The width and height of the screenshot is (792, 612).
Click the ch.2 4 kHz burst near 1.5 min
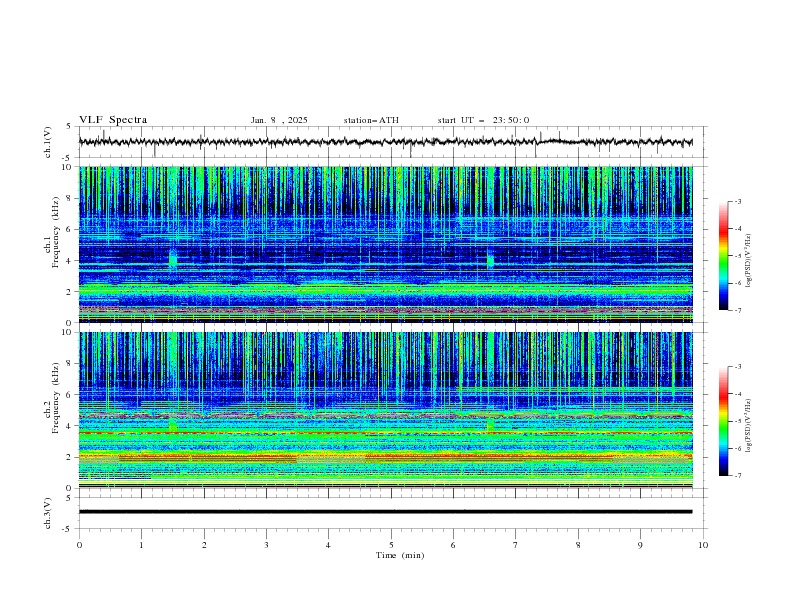pos(173,425)
